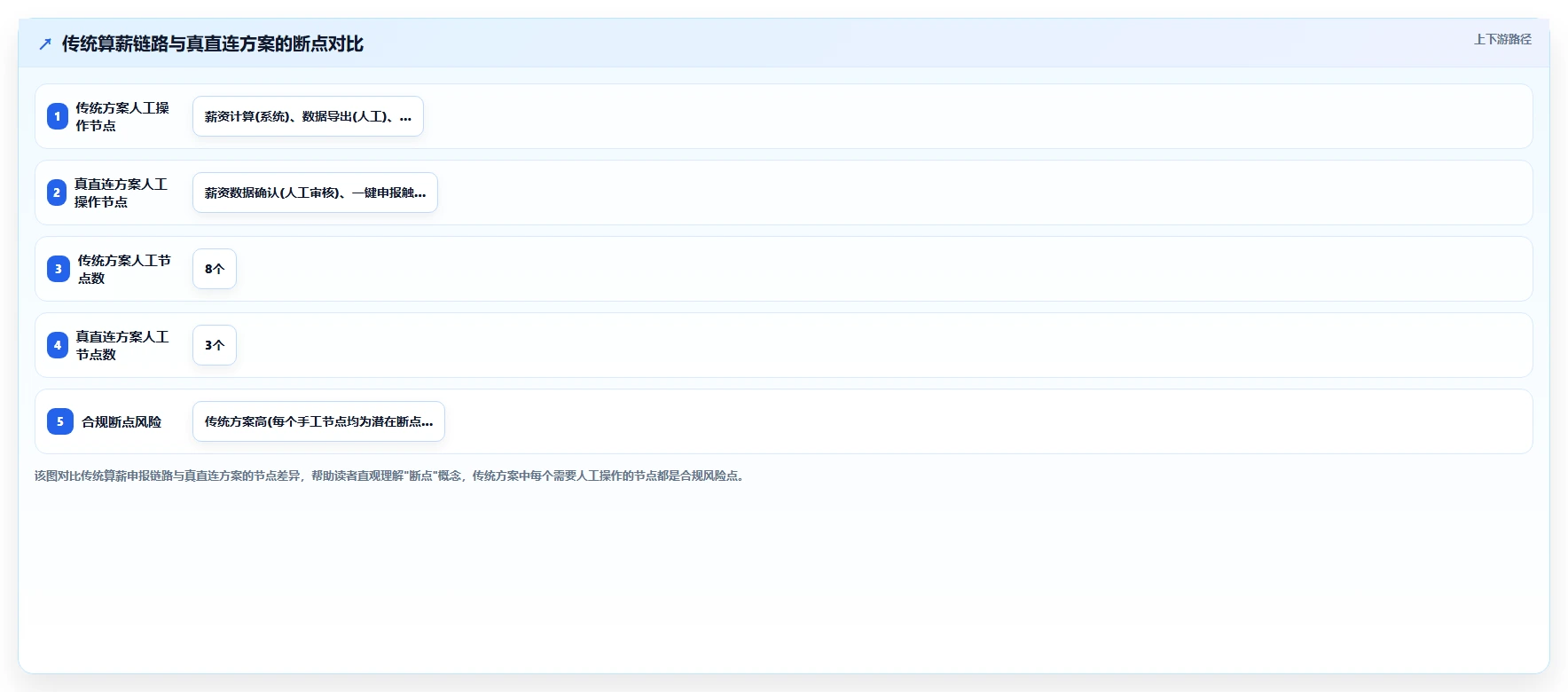The image size is (1568, 692).
Task: Click the title 传统算薪链路与真直连方案的断点对比
Action: (x=213, y=43)
